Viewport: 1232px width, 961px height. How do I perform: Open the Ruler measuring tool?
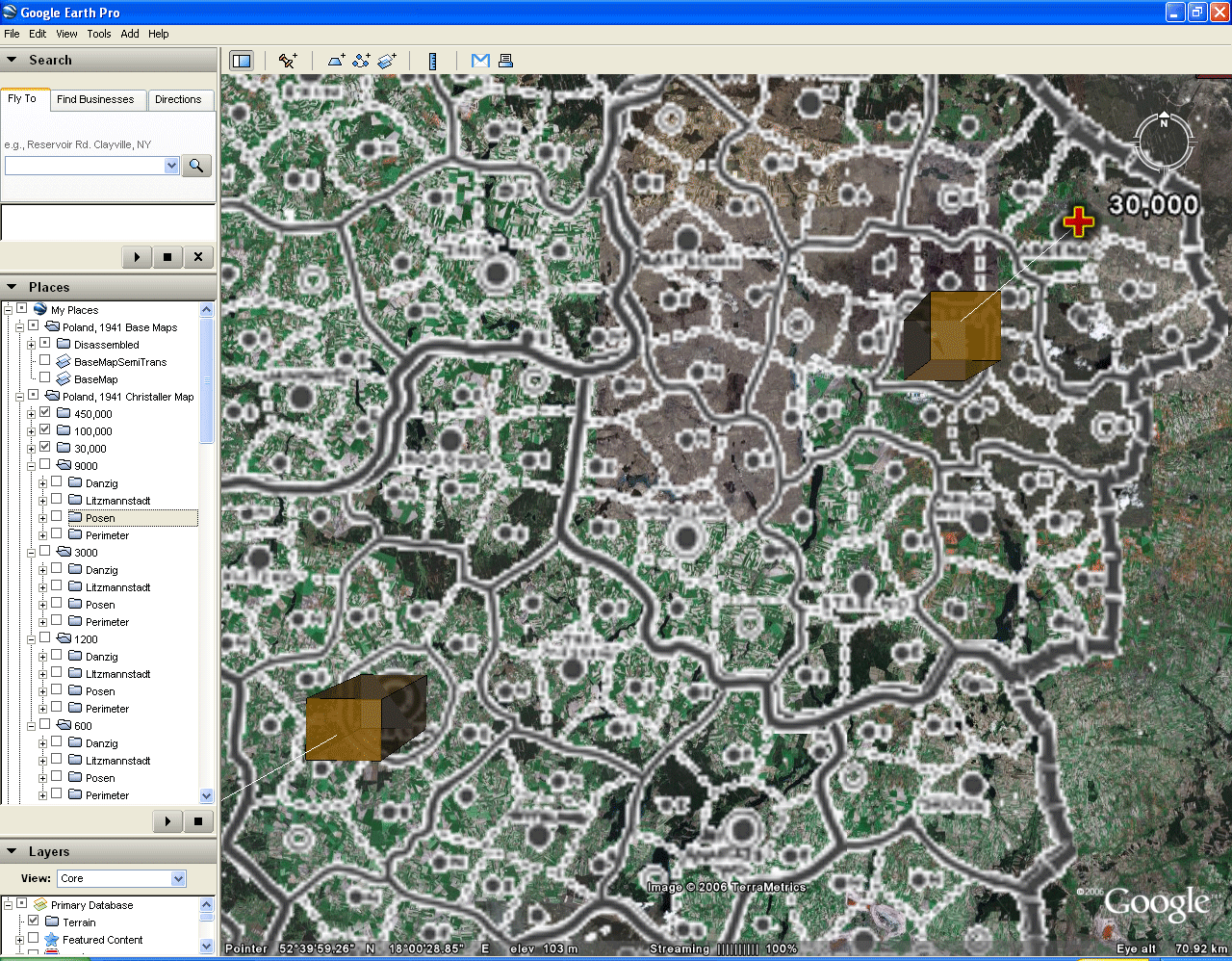[x=433, y=61]
